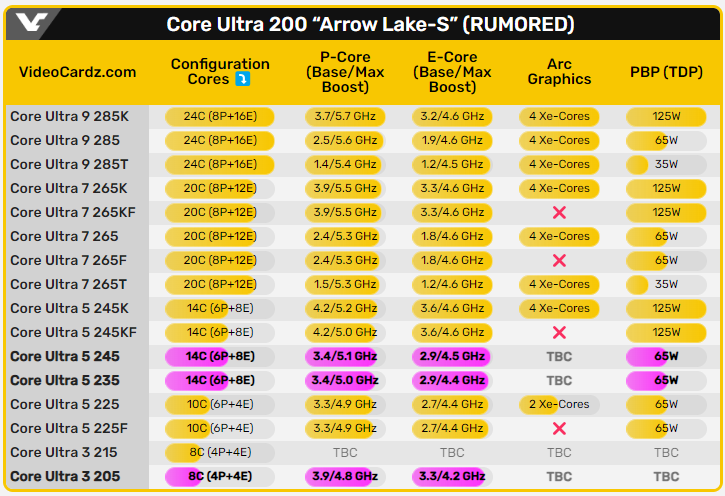The image size is (725, 496).
Task: Select the Core Ultra 3 205 row label
Action: pyautogui.click(x=65, y=477)
